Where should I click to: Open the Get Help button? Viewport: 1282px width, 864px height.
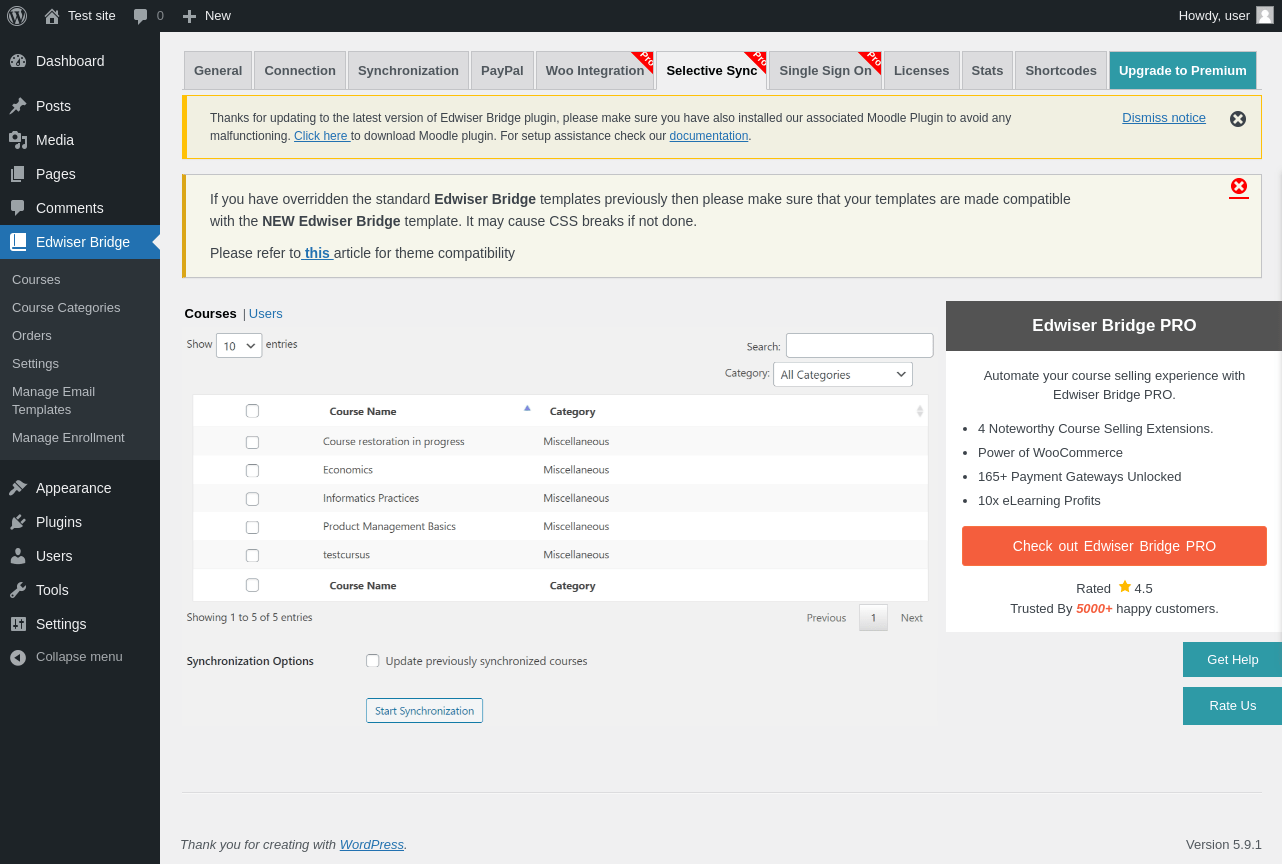click(1232, 660)
